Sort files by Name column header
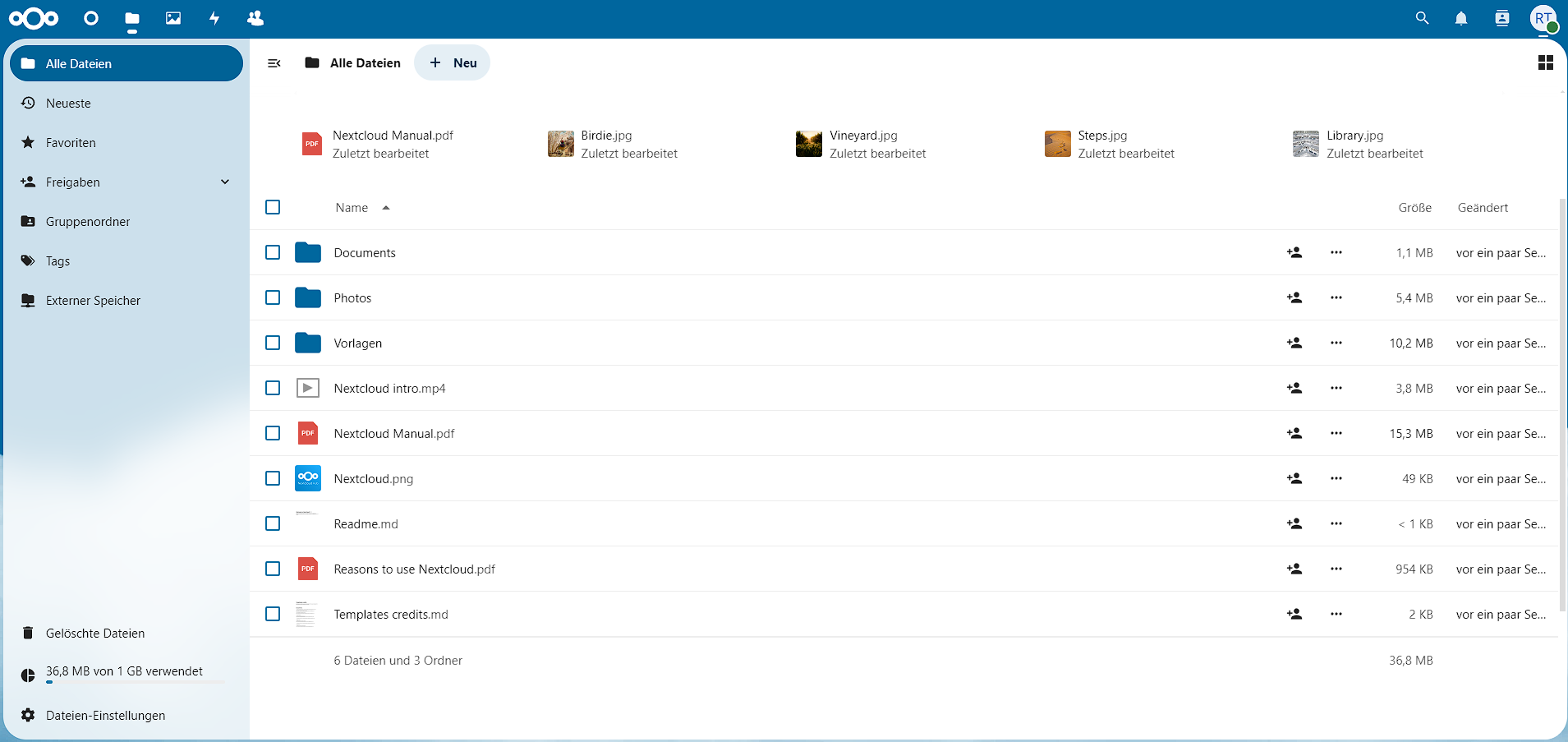 (x=352, y=208)
